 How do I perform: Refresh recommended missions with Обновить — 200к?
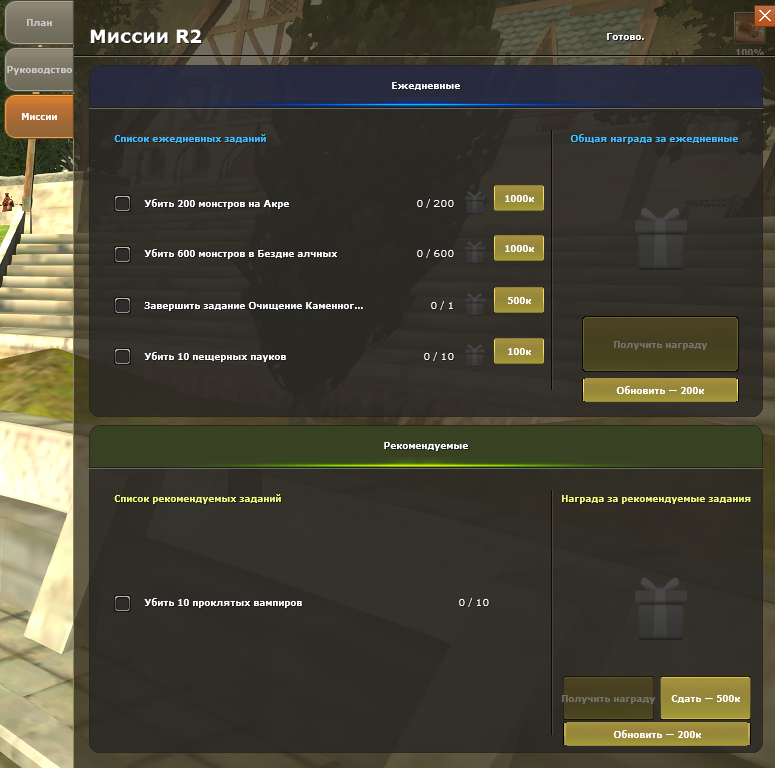point(657,734)
